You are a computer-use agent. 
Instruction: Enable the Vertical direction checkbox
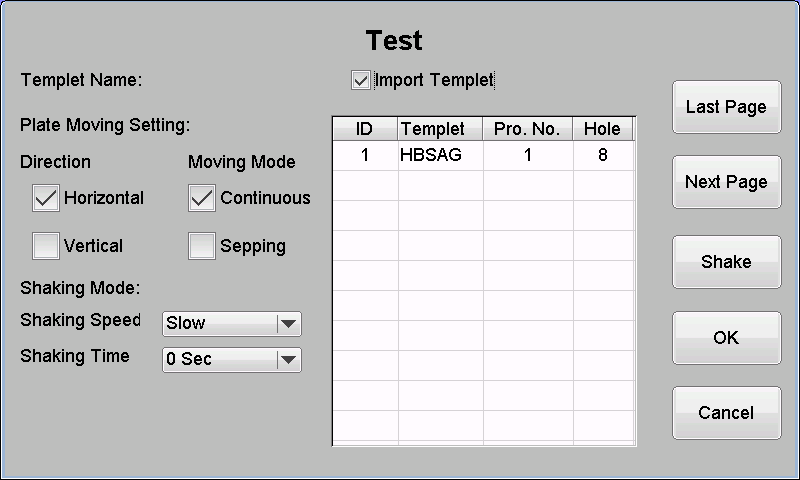point(46,246)
